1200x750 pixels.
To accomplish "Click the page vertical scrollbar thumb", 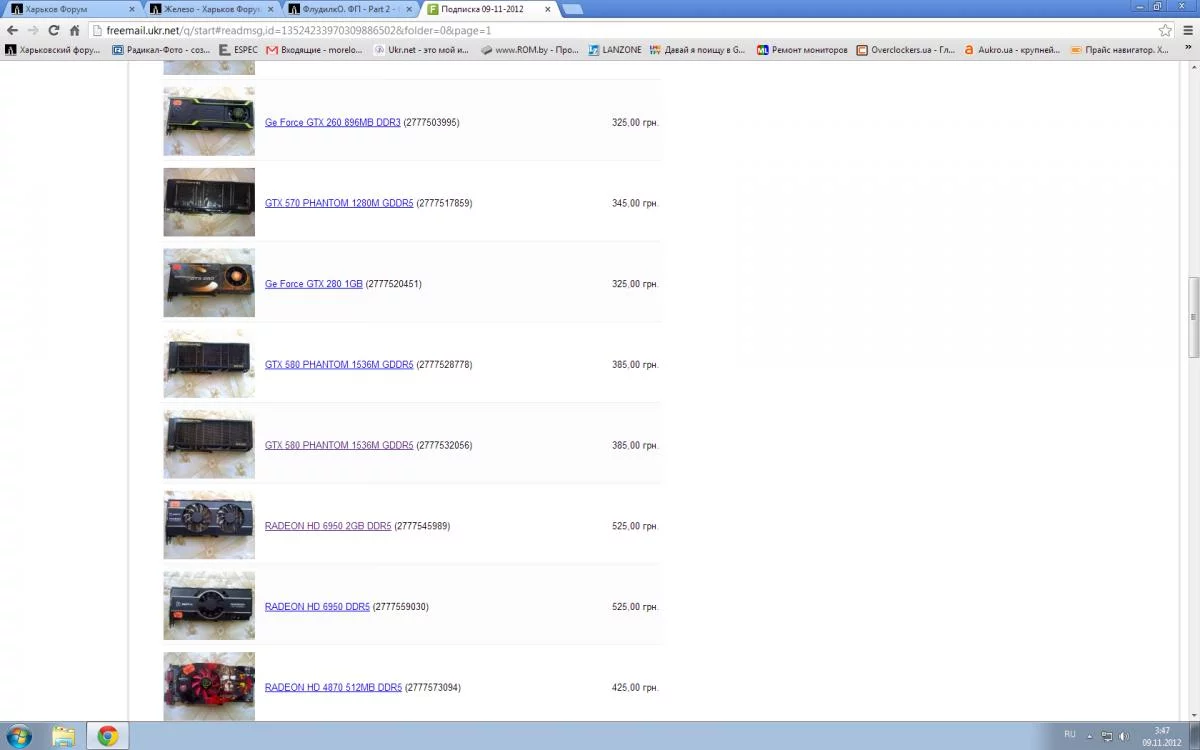I will pos(1192,317).
